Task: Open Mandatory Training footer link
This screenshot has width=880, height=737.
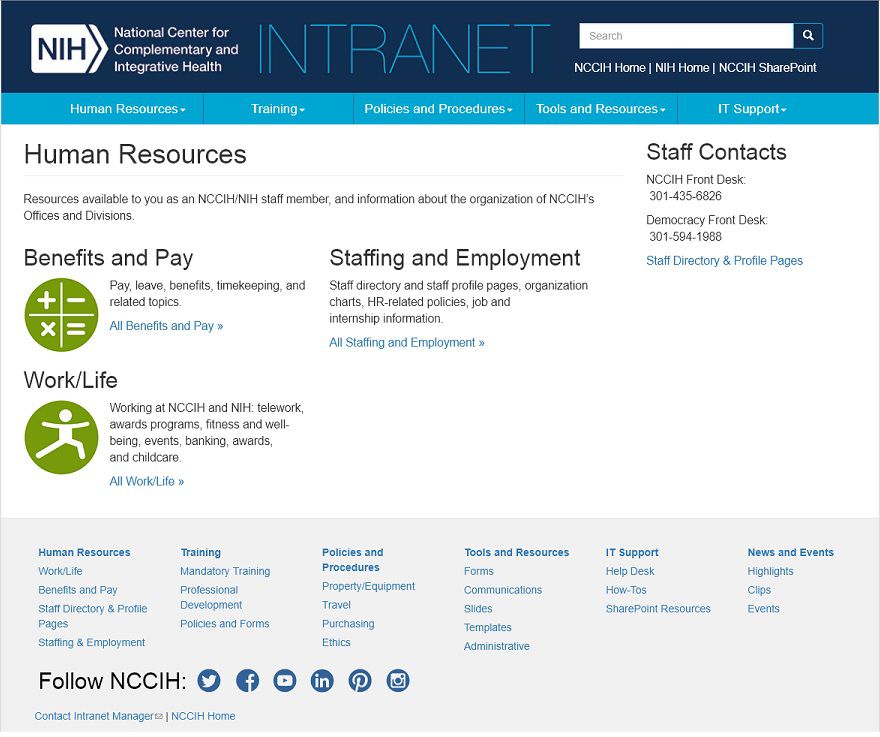Action: 225,571
